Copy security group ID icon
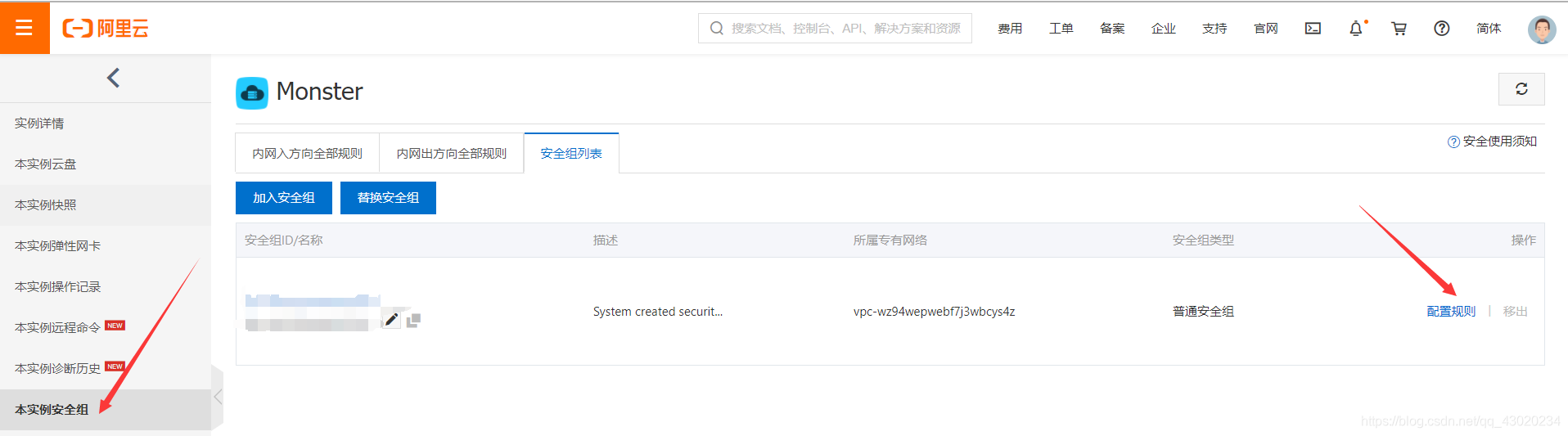The height and width of the screenshot is (436, 1568). click(x=413, y=321)
